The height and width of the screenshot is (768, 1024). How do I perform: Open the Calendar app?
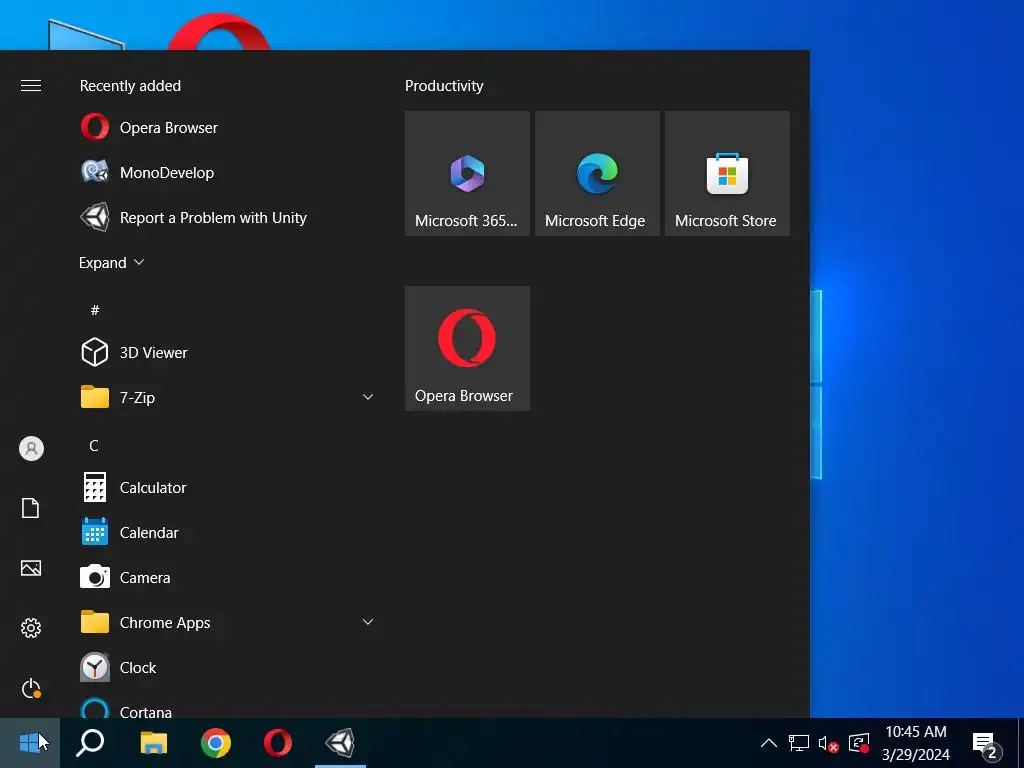[225, 533]
